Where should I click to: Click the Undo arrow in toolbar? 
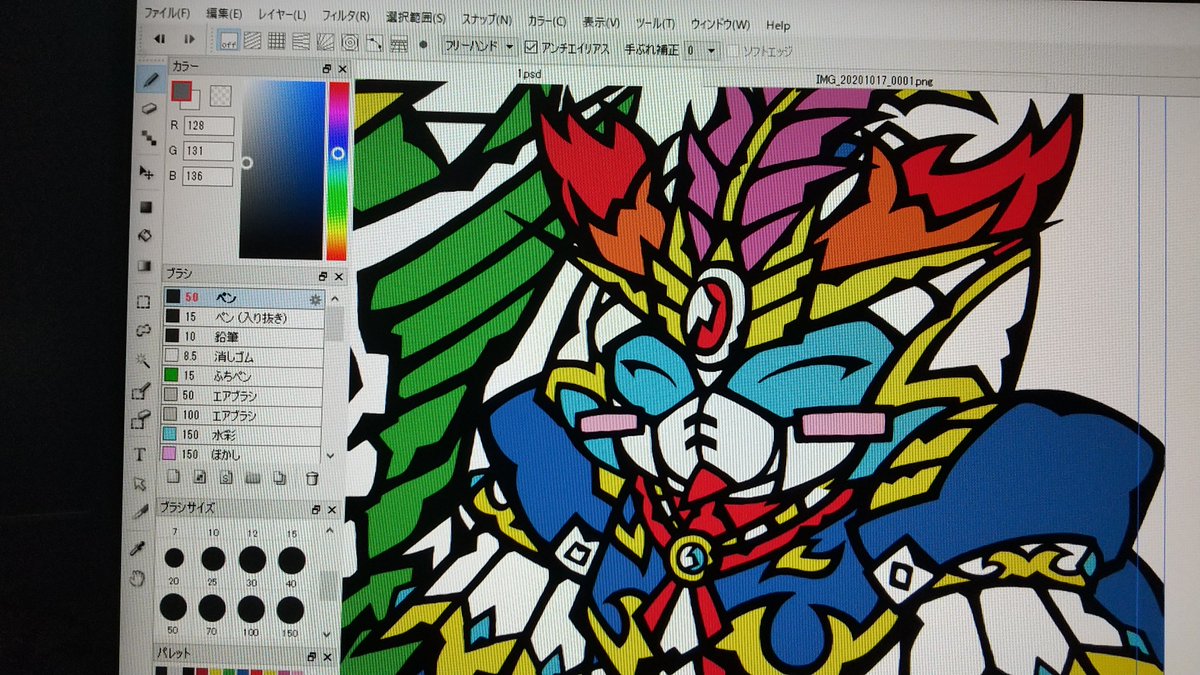[159, 39]
